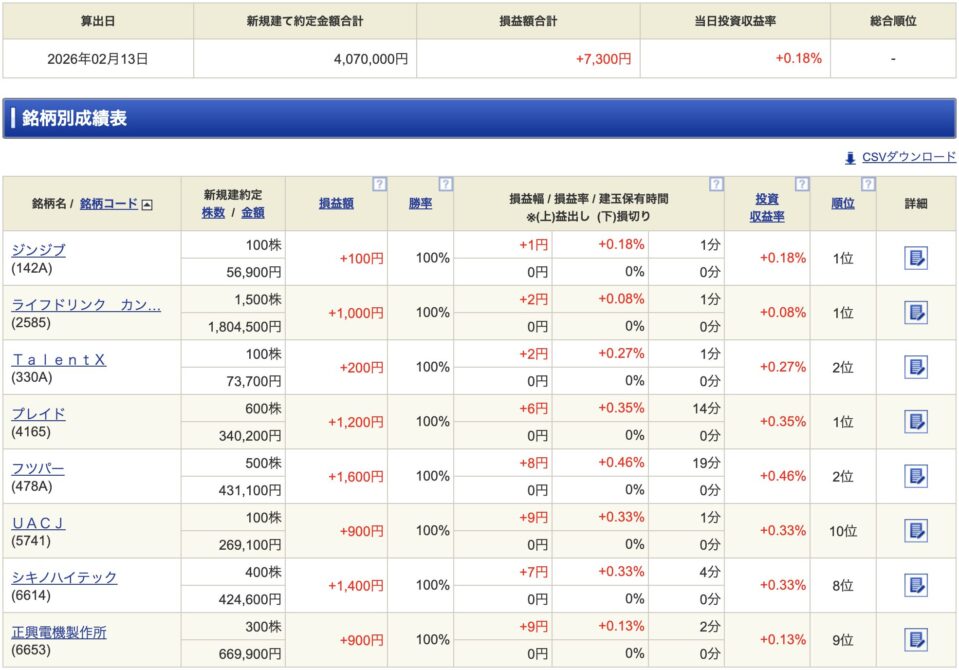The width and height of the screenshot is (959, 670).
Task: Sort table by 損益額 column
Action: (336, 204)
